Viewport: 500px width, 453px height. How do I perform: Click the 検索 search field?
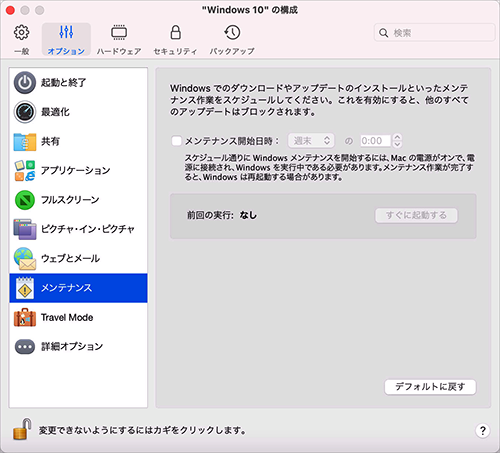click(434, 33)
